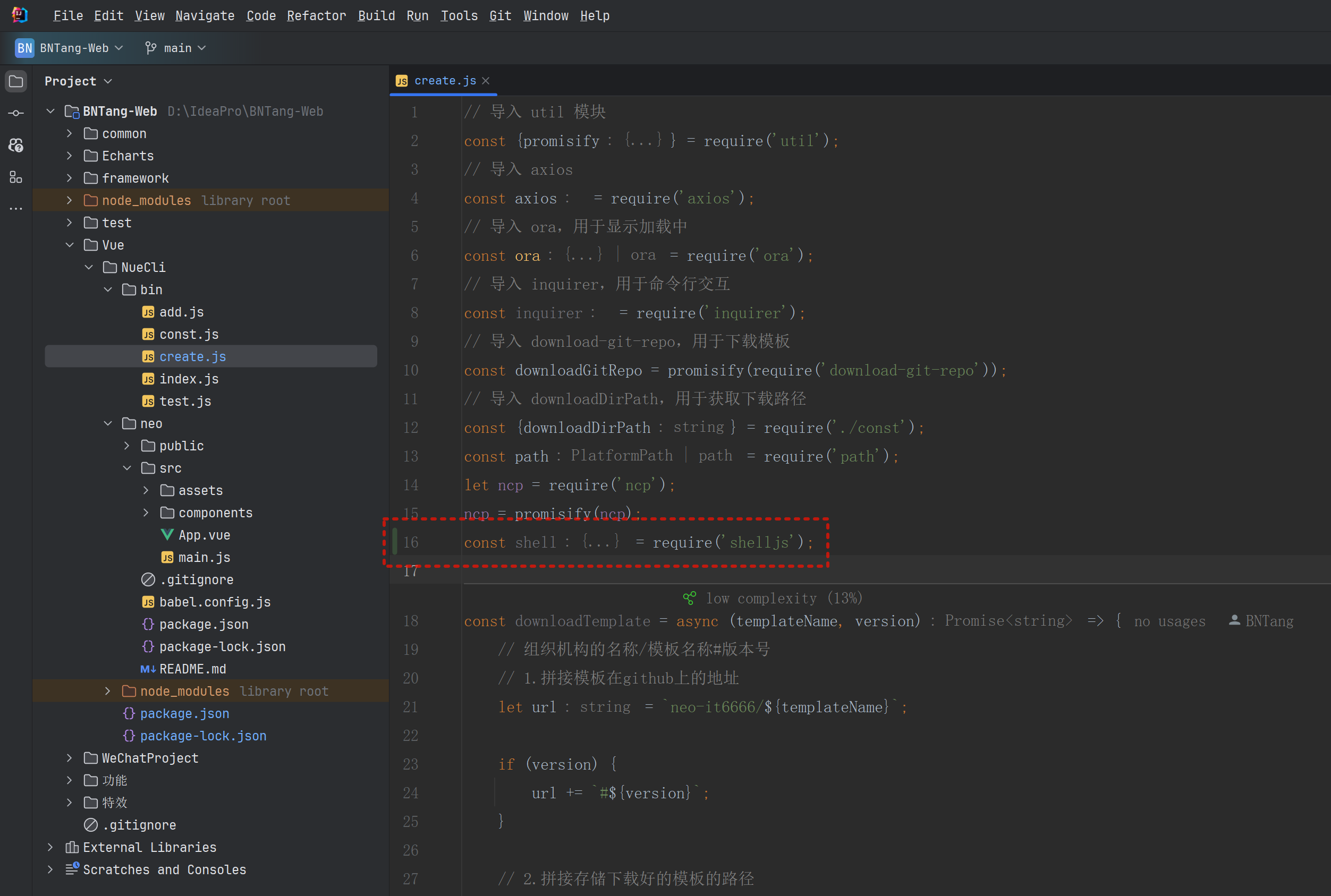
Task: Click the green change marker at line 16
Action: click(395, 542)
